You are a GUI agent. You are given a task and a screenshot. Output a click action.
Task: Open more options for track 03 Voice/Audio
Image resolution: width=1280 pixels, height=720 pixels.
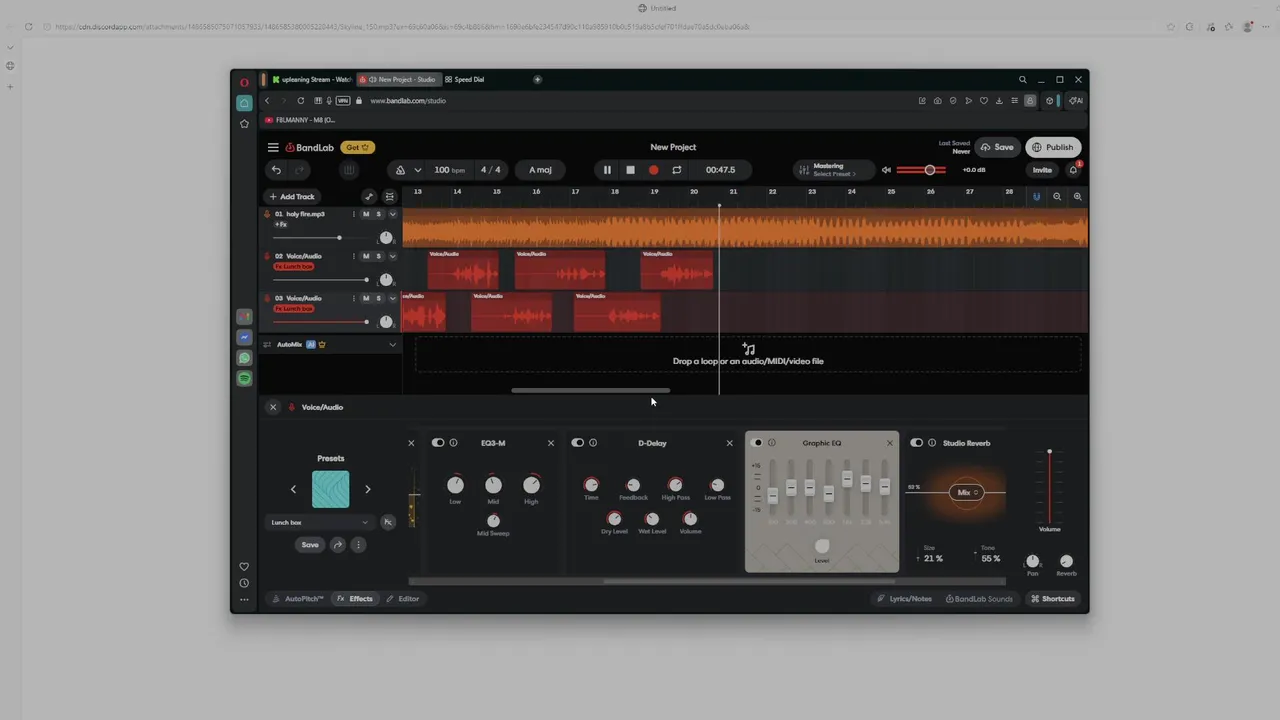[354, 298]
